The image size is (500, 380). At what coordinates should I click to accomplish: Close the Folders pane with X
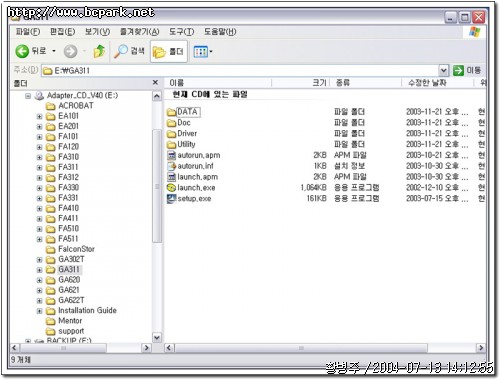tap(155, 82)
